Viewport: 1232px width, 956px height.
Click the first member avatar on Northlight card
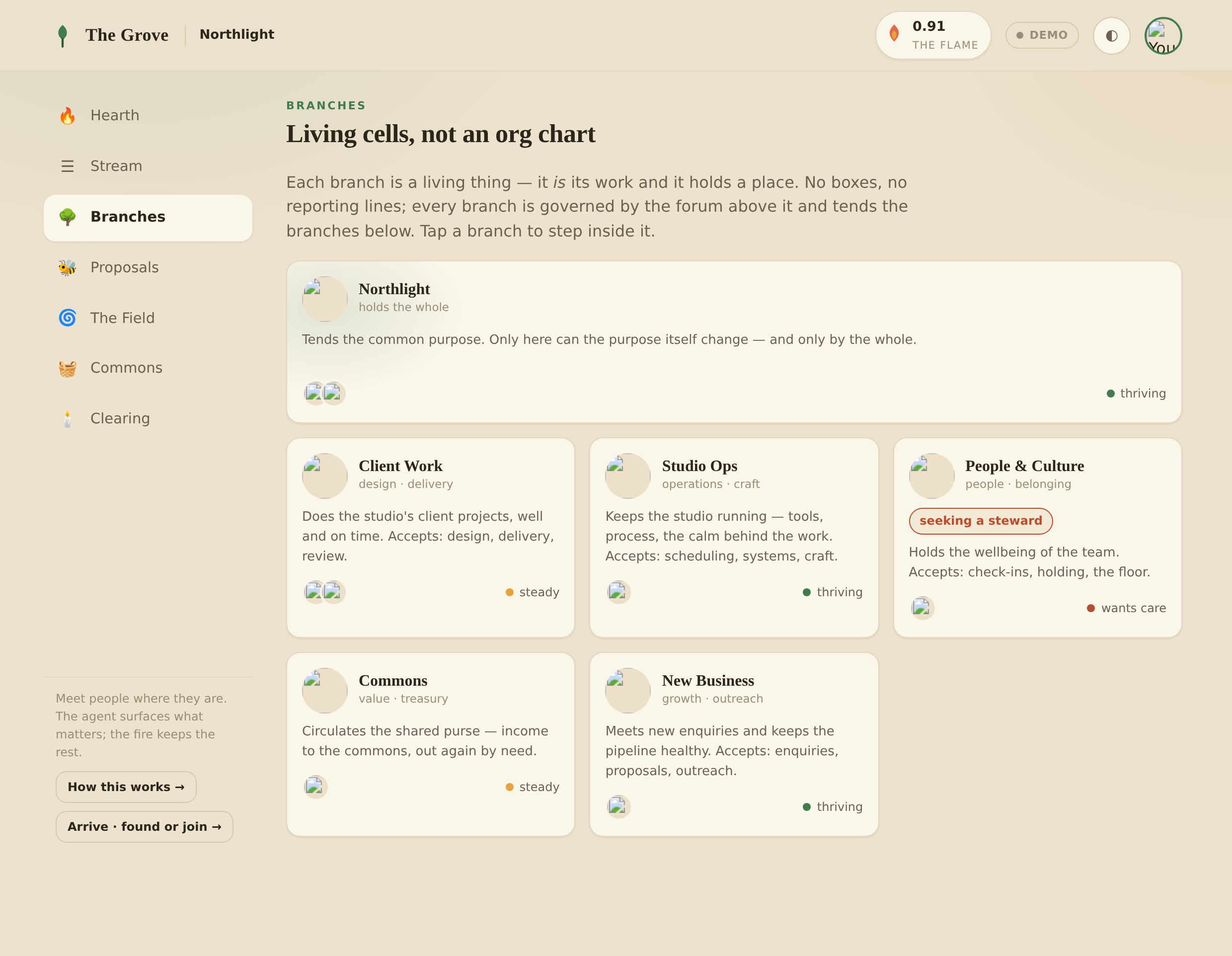pos(314,394)
